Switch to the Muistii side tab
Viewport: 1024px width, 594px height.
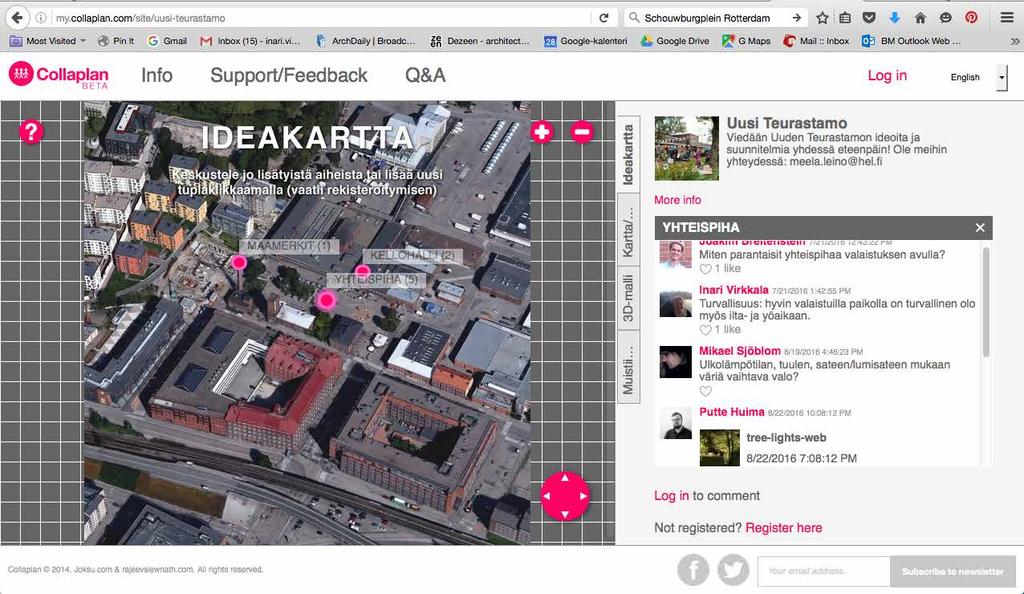[x=628, y=367]
